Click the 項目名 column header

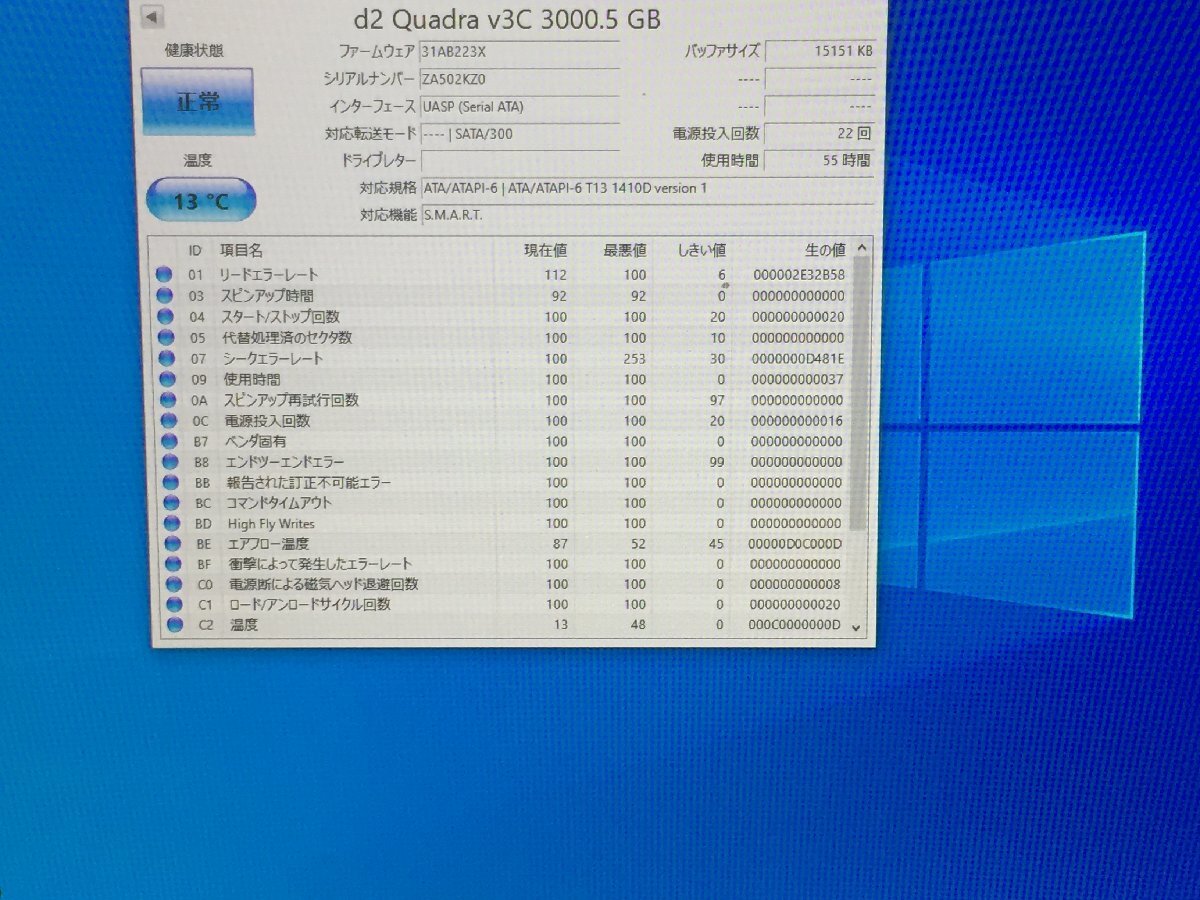(x=241, y=251)
